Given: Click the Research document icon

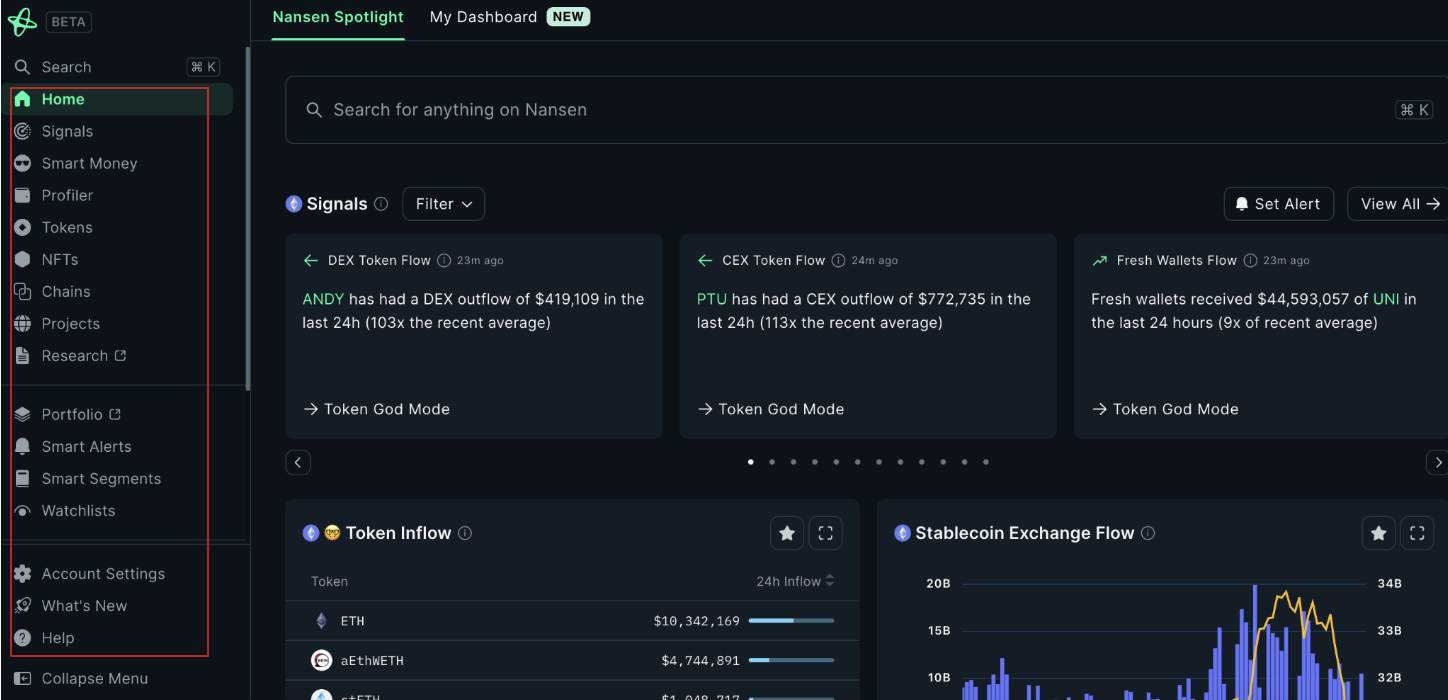Looking at the screenshot, I should click(x=23, y=355).
